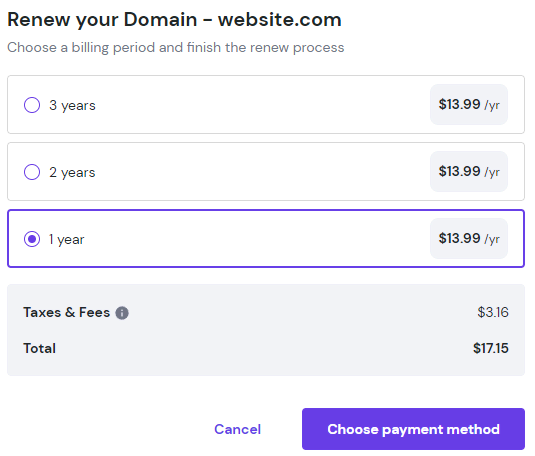535x456 pixels.
Task: Click the "2 years" option label
Action: click(72, 172)
